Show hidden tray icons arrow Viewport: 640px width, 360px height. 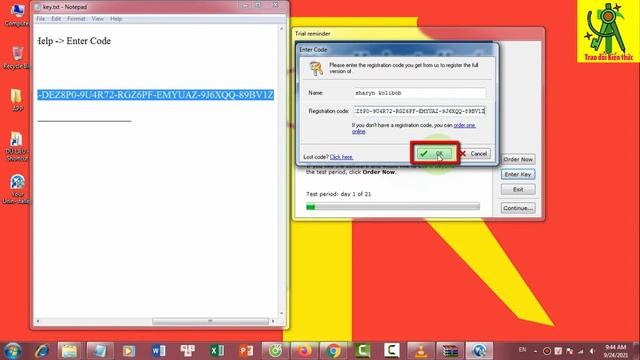[x=535, y=351]
